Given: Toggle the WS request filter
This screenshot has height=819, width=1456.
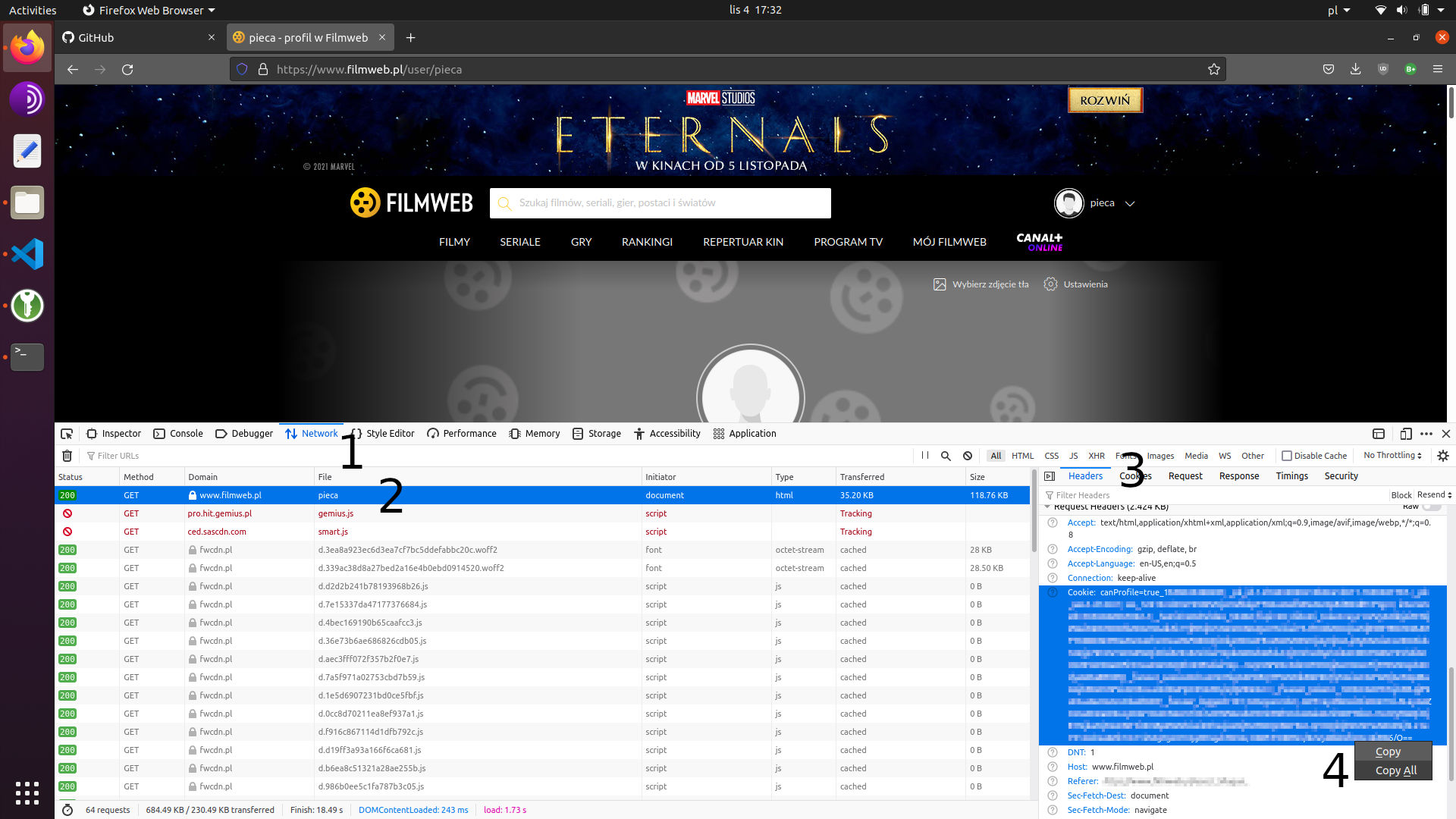Looking at the screenshot, I should coord(1225,456).
